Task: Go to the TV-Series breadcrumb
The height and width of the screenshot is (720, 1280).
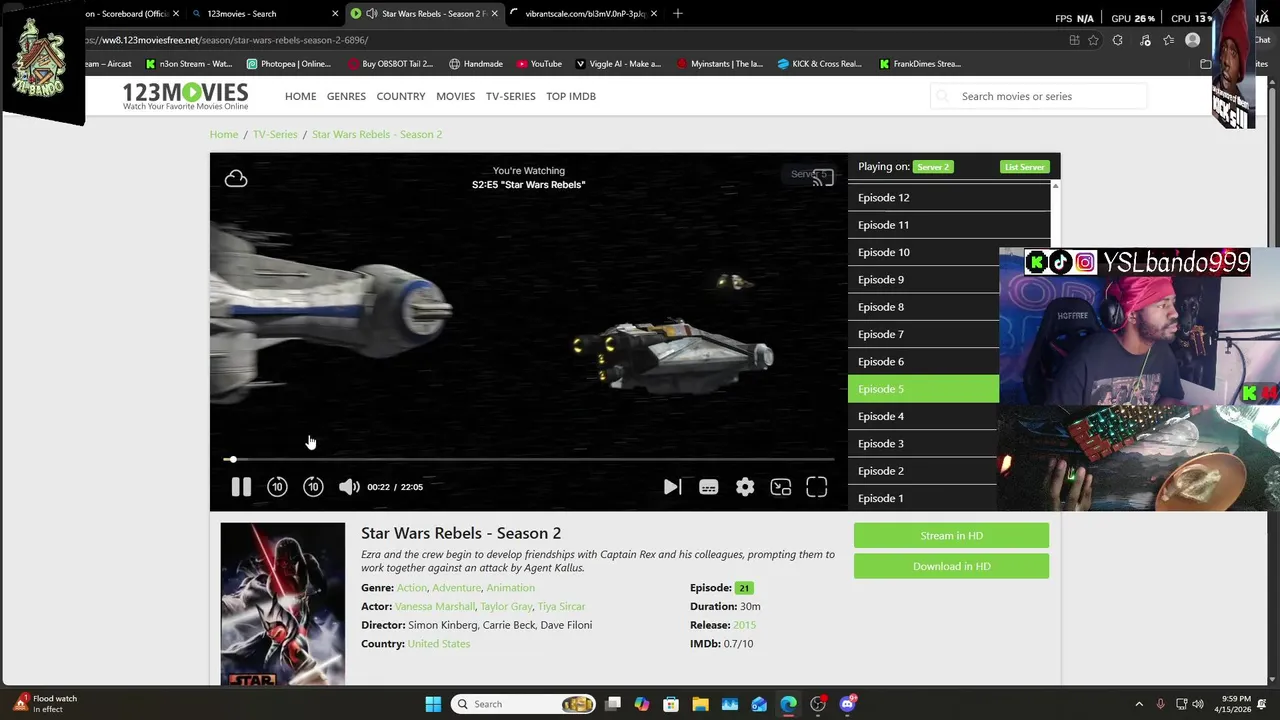Action: 275,134
